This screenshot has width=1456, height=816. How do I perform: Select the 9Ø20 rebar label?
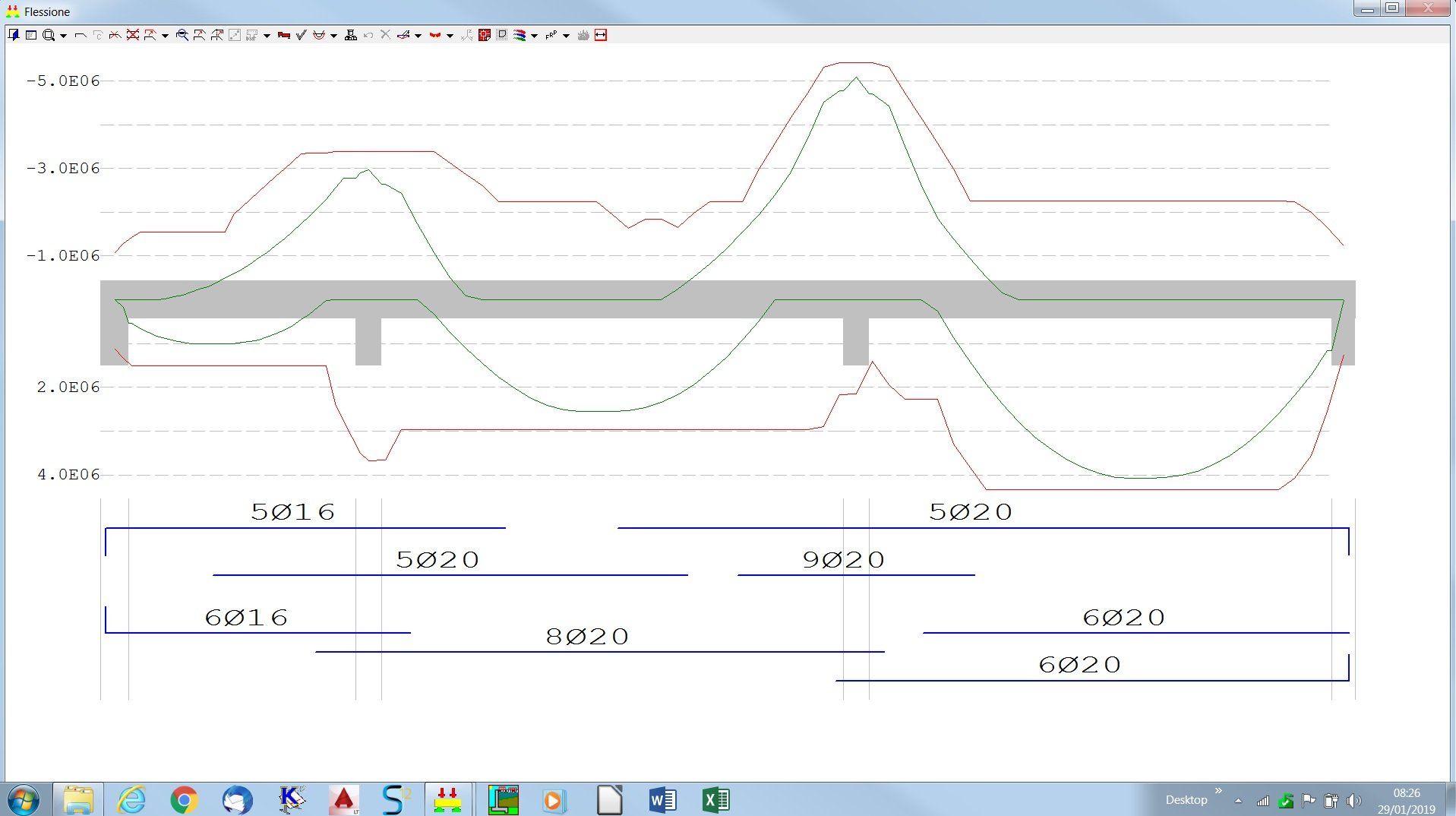click(x=843, y=560)
